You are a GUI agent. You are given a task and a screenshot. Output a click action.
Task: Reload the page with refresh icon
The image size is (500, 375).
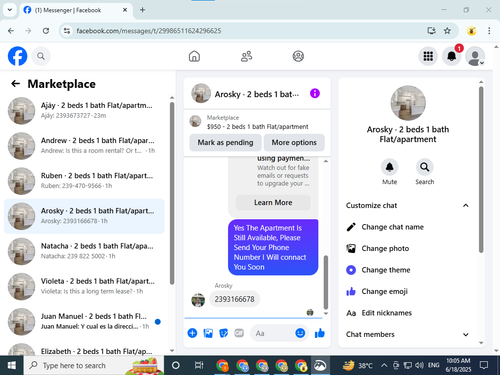click(46, 31)
